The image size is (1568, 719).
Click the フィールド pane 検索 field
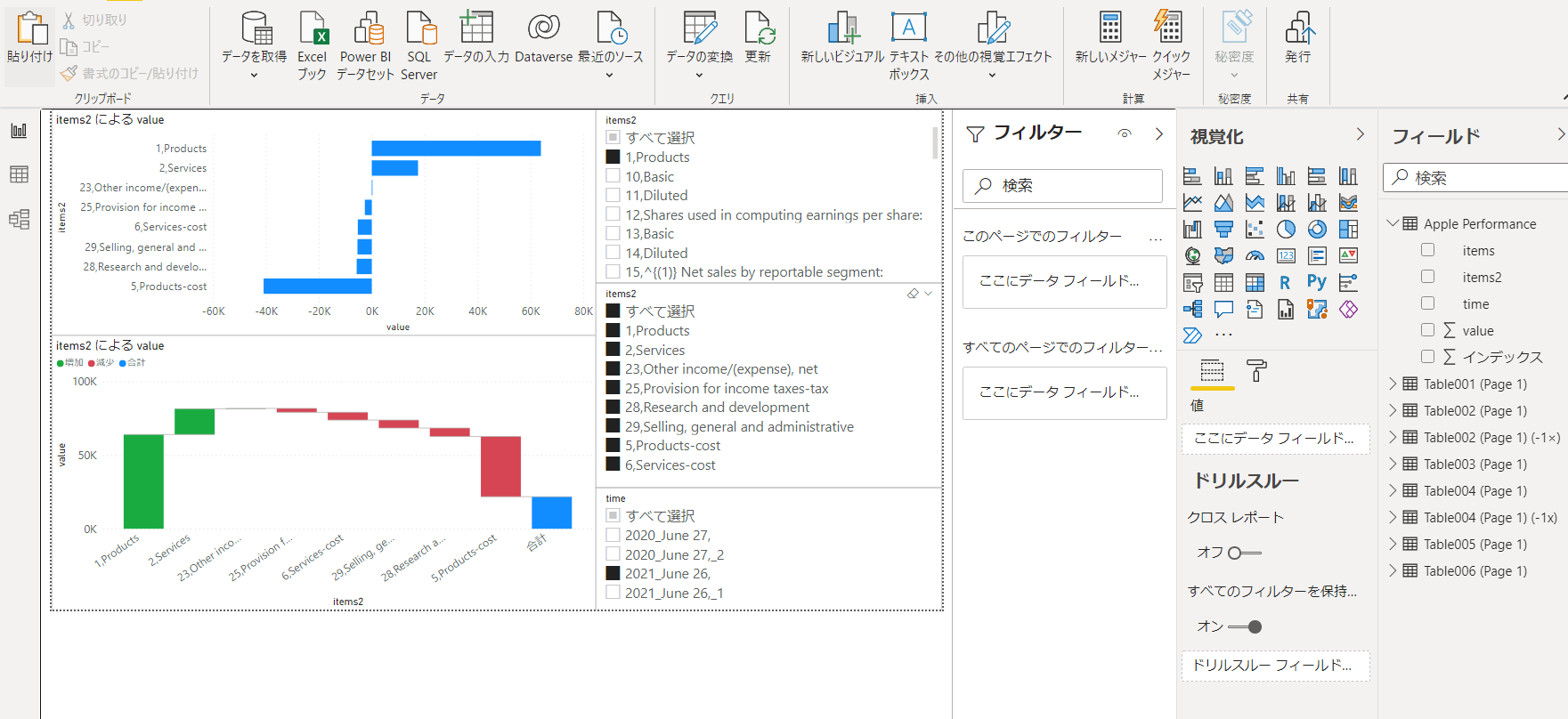click(1475, 177)
